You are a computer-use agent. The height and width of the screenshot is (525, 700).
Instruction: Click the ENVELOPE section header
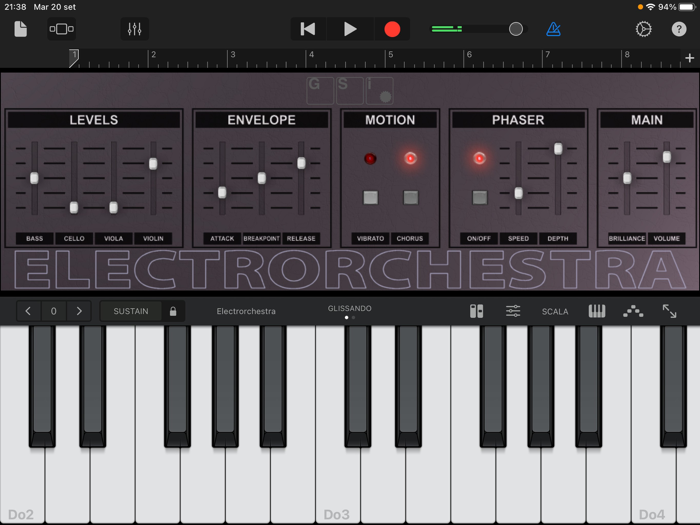262,120
